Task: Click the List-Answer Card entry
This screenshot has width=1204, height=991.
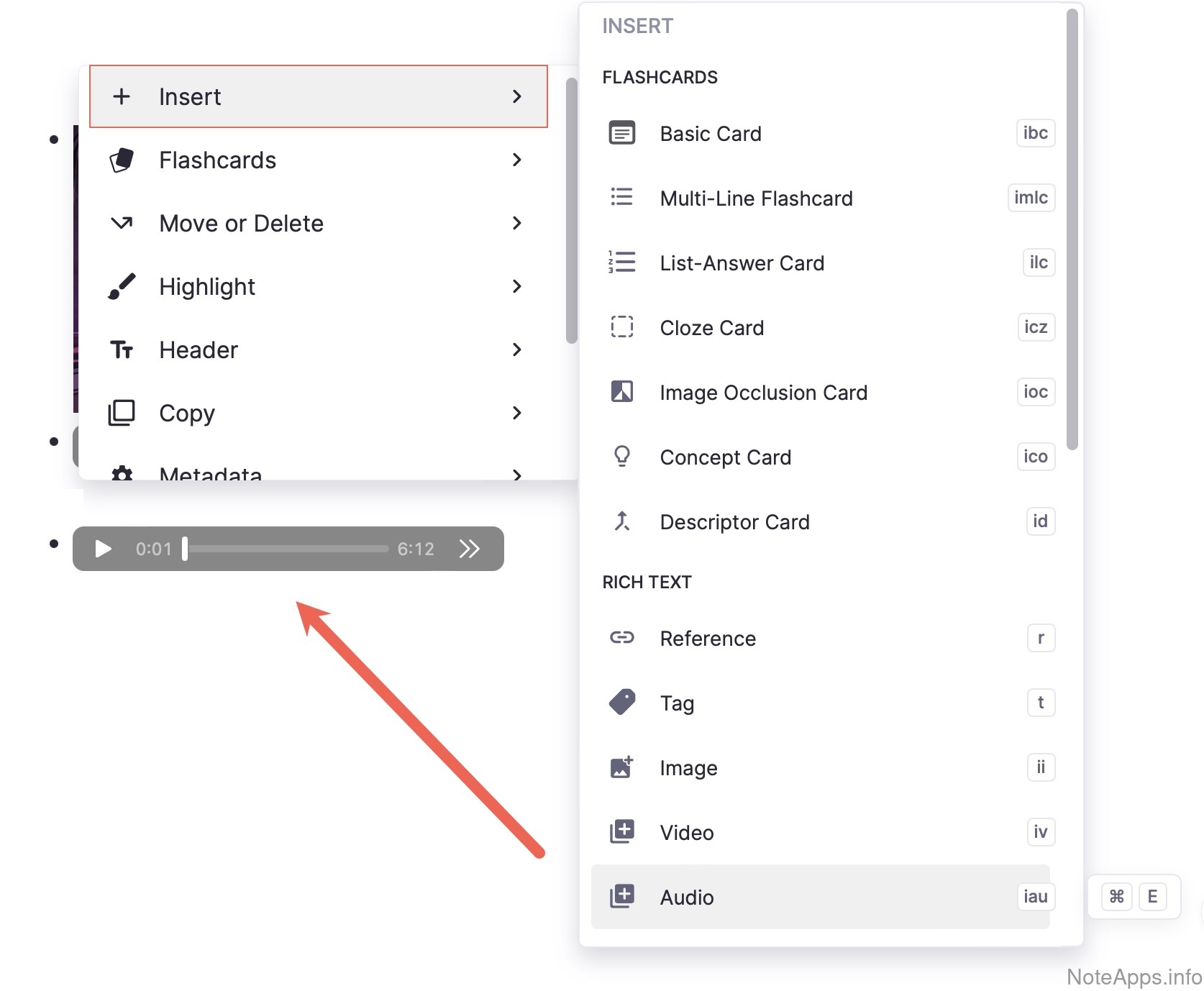Action: [742, 263]
